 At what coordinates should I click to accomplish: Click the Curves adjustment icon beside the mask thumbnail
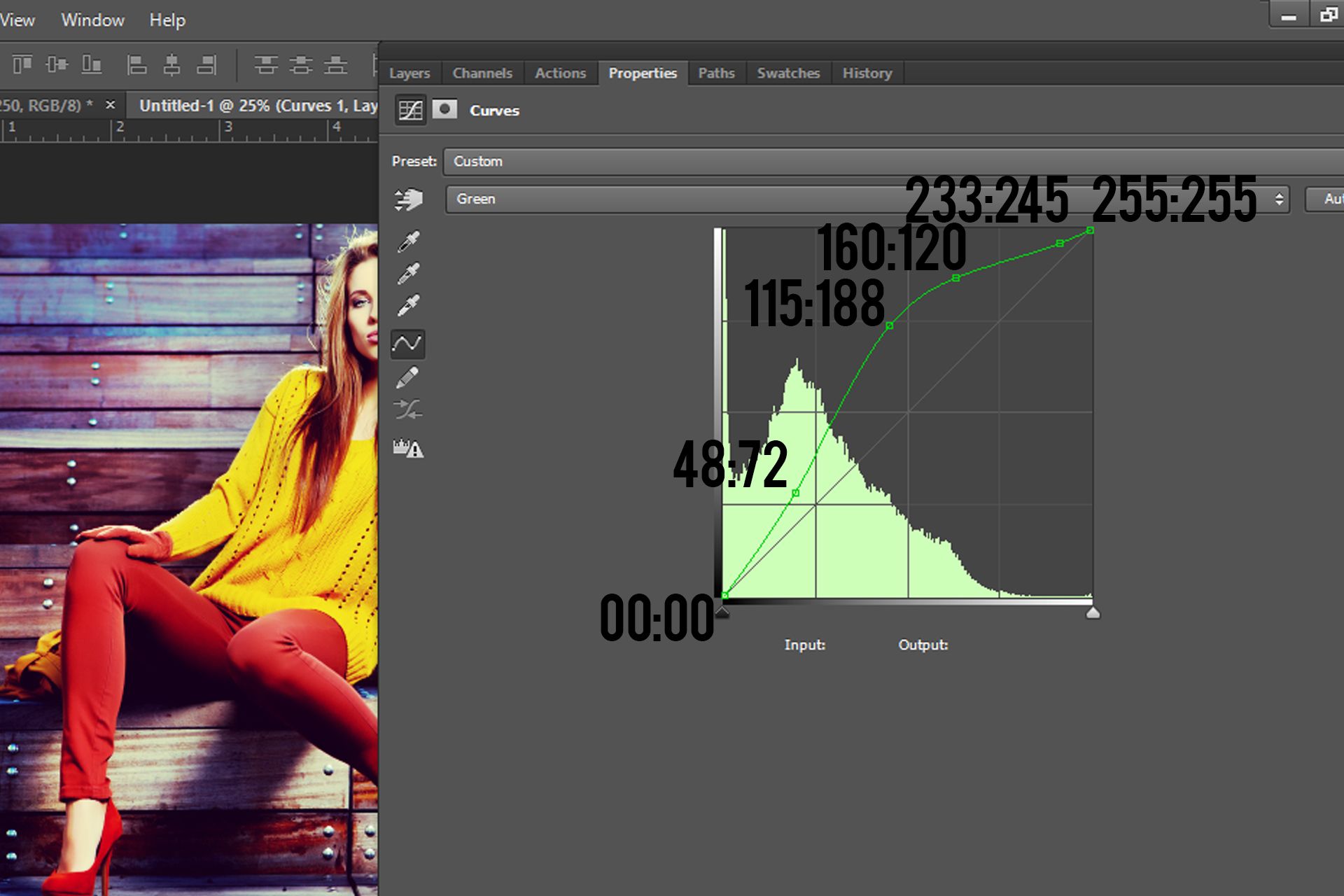(x=409, y=110)
